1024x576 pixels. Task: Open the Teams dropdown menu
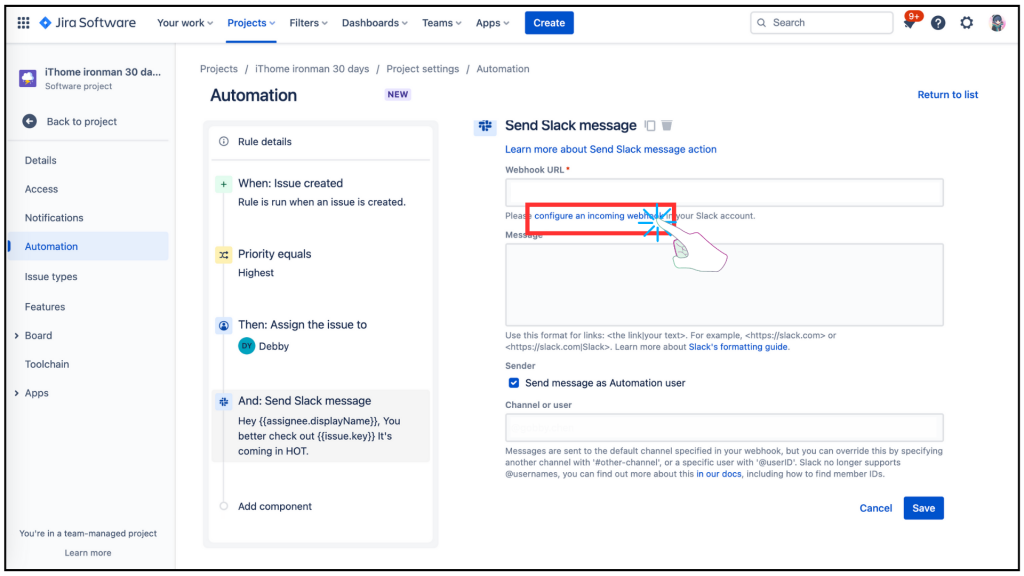[x=441, y=23]
